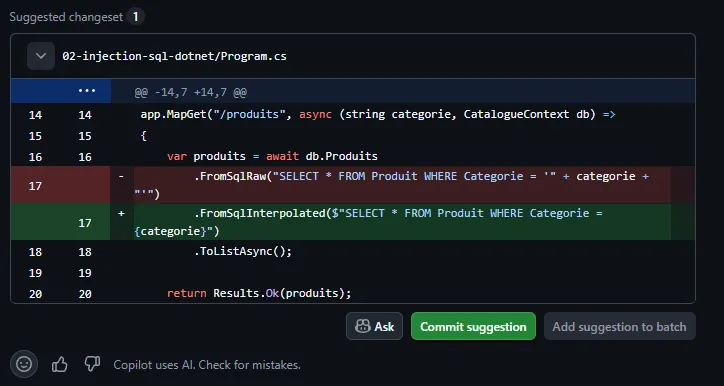
Task: Click Add suggestion to batch button
Action: point(619,326)
